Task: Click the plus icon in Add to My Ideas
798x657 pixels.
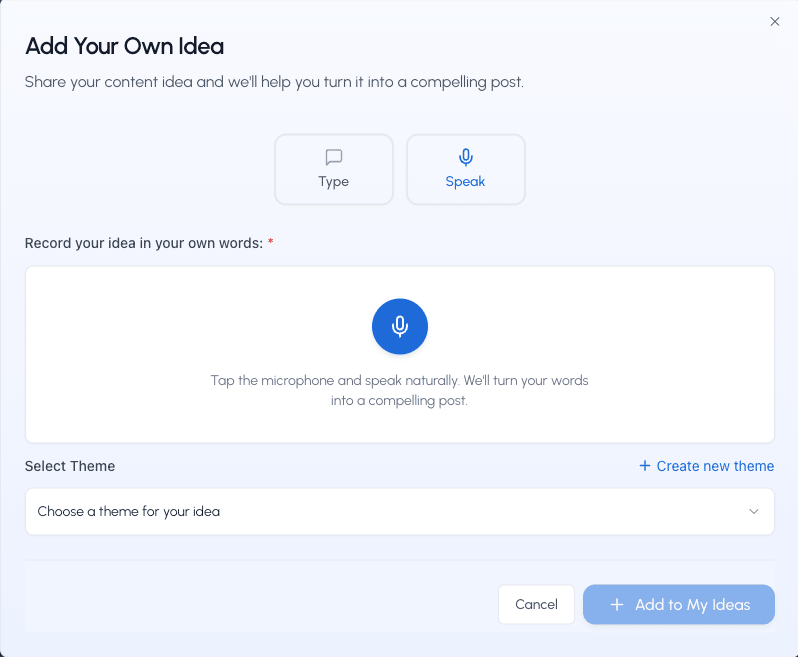Action: tap(617, 605)
